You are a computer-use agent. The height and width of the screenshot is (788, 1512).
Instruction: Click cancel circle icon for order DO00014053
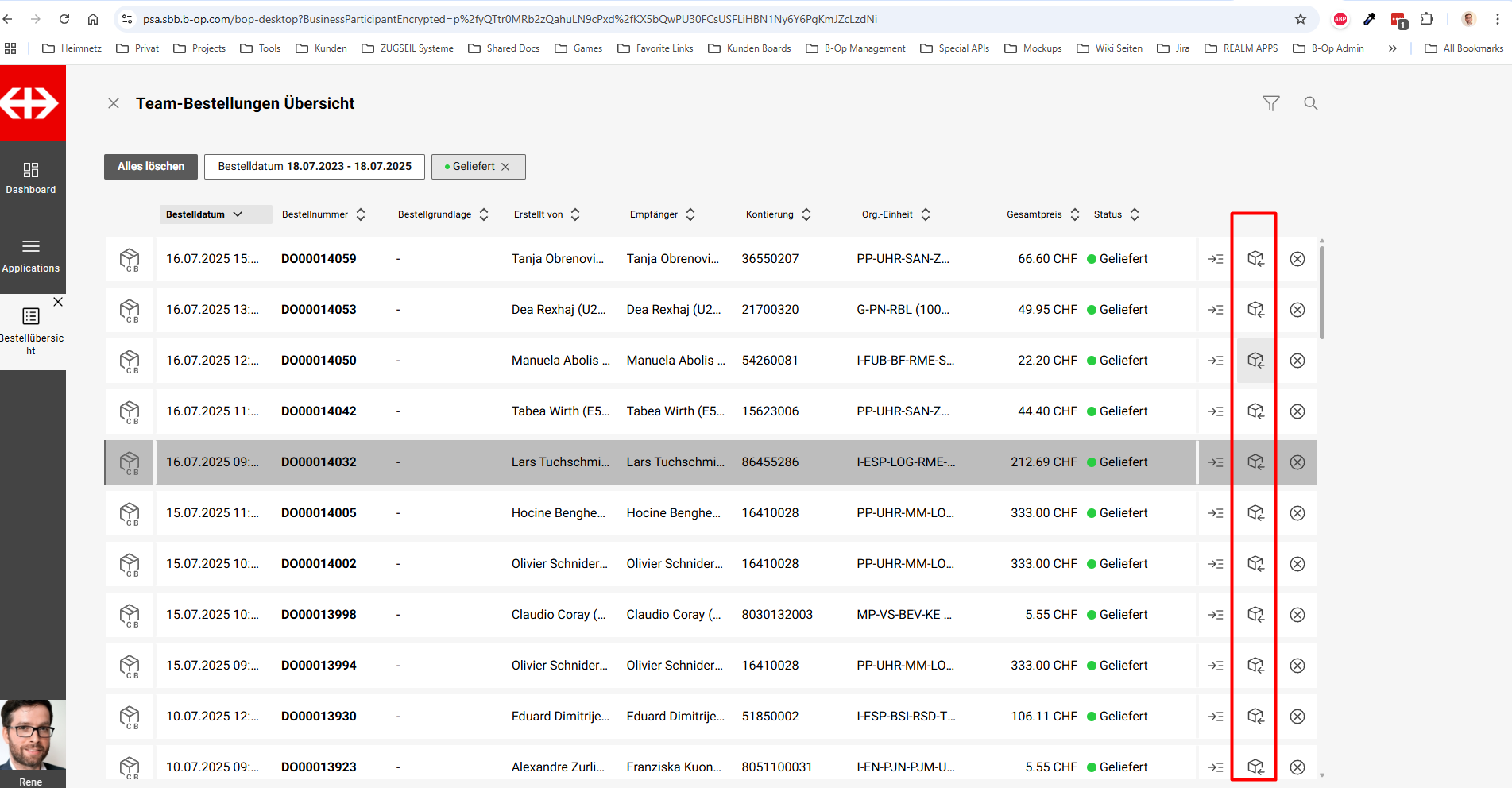[x=1297, y=310]
